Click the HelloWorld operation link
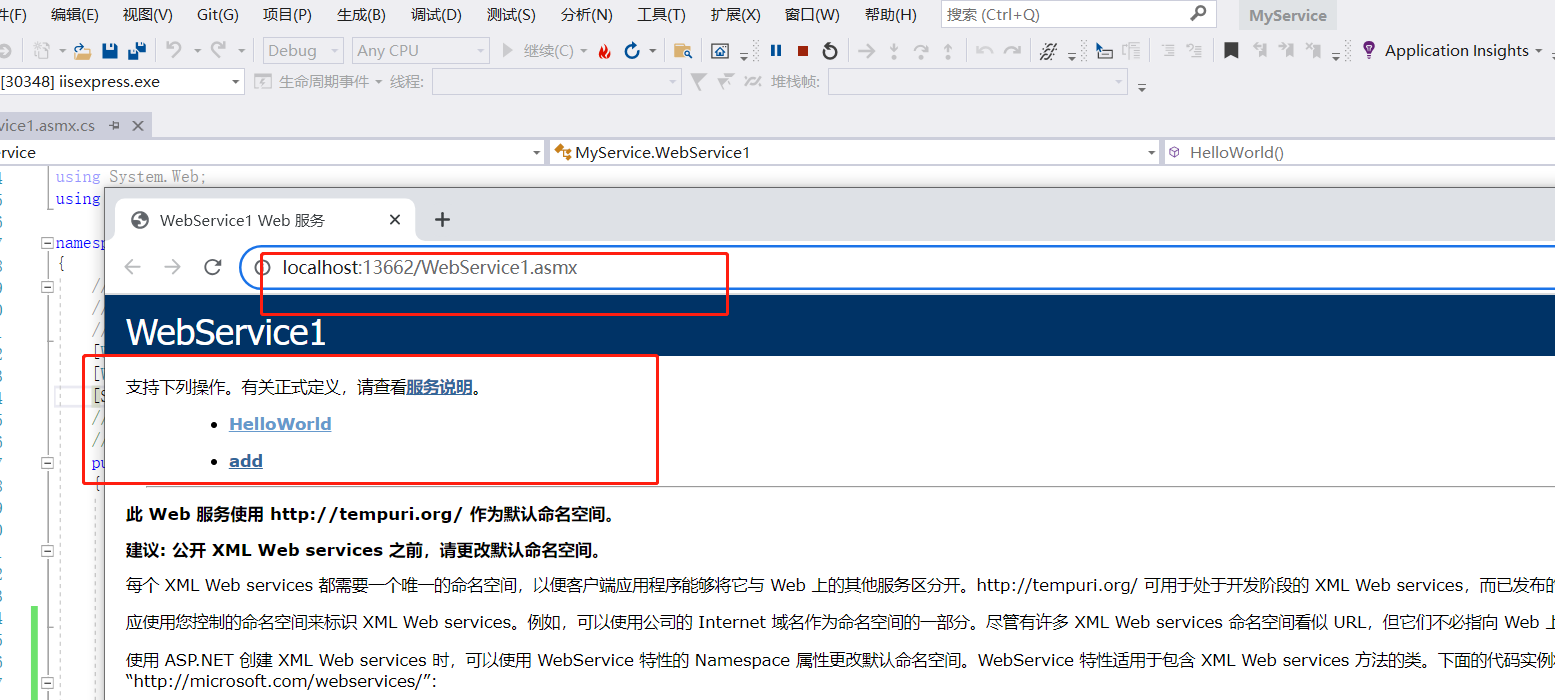 (280, 424)
